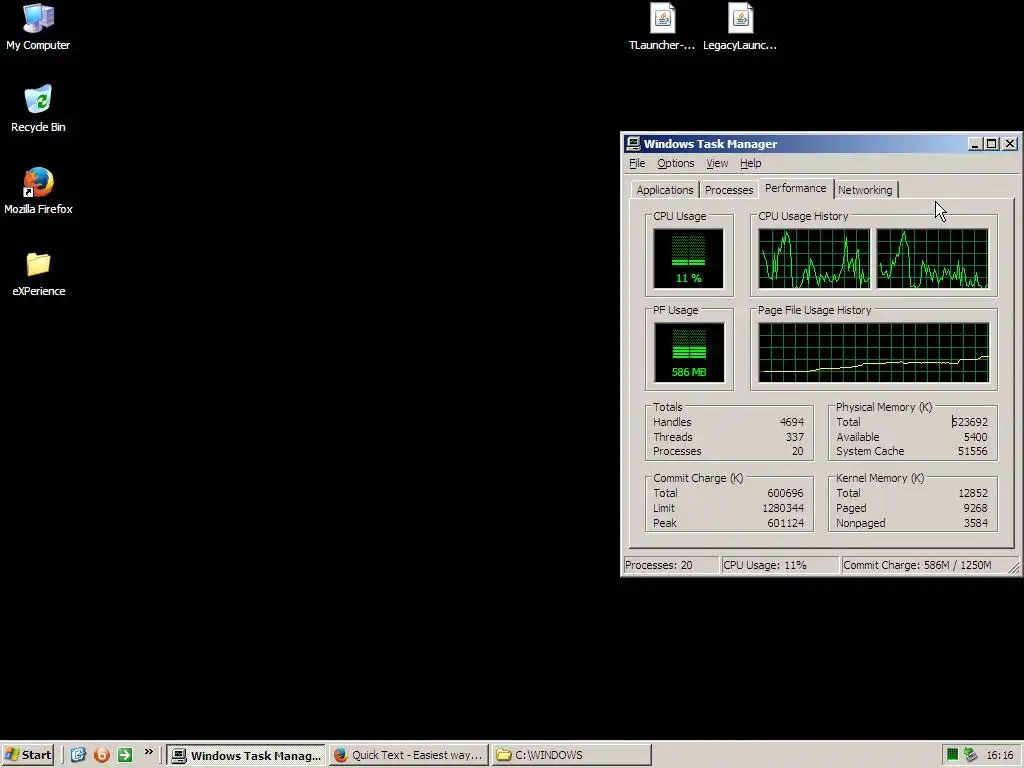
Task: Click the left CPU Usage History graph
Action: 814,259
